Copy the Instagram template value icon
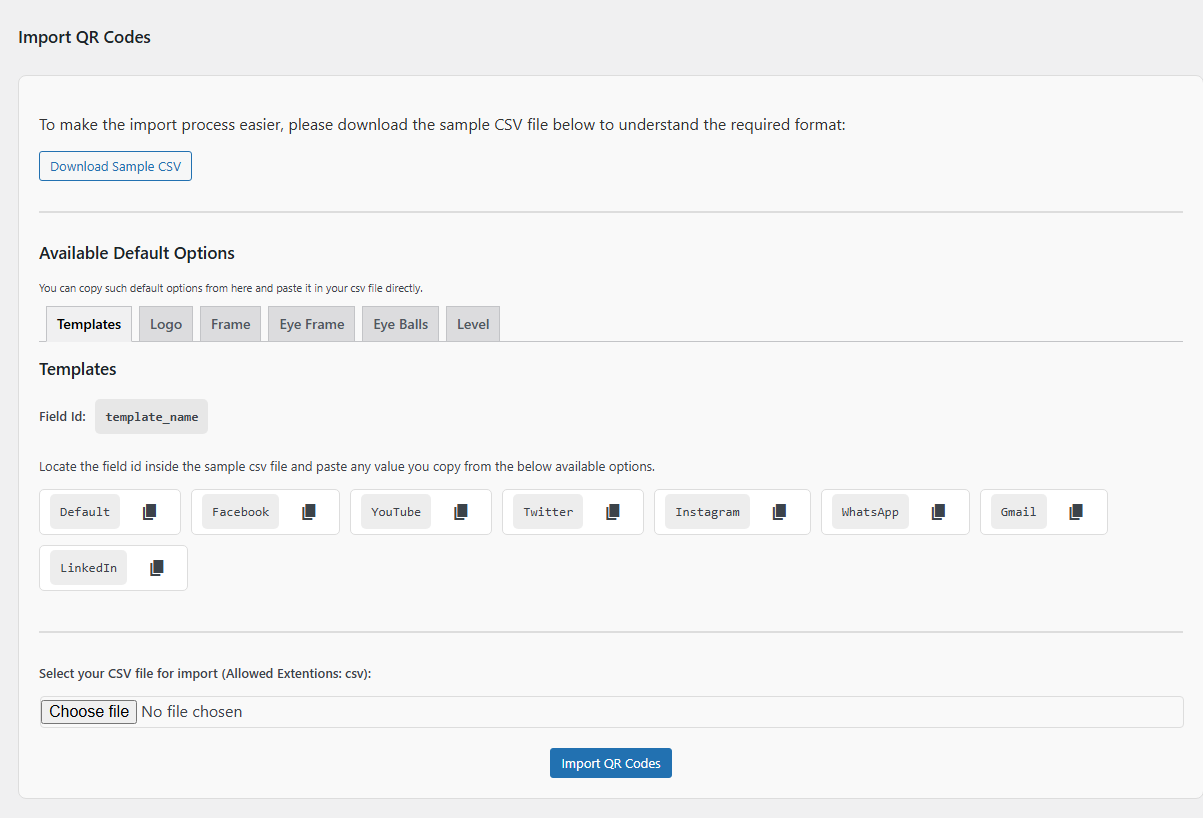Image resolution: width=1203 pixels, height=818 pixels. pos(779,512)
